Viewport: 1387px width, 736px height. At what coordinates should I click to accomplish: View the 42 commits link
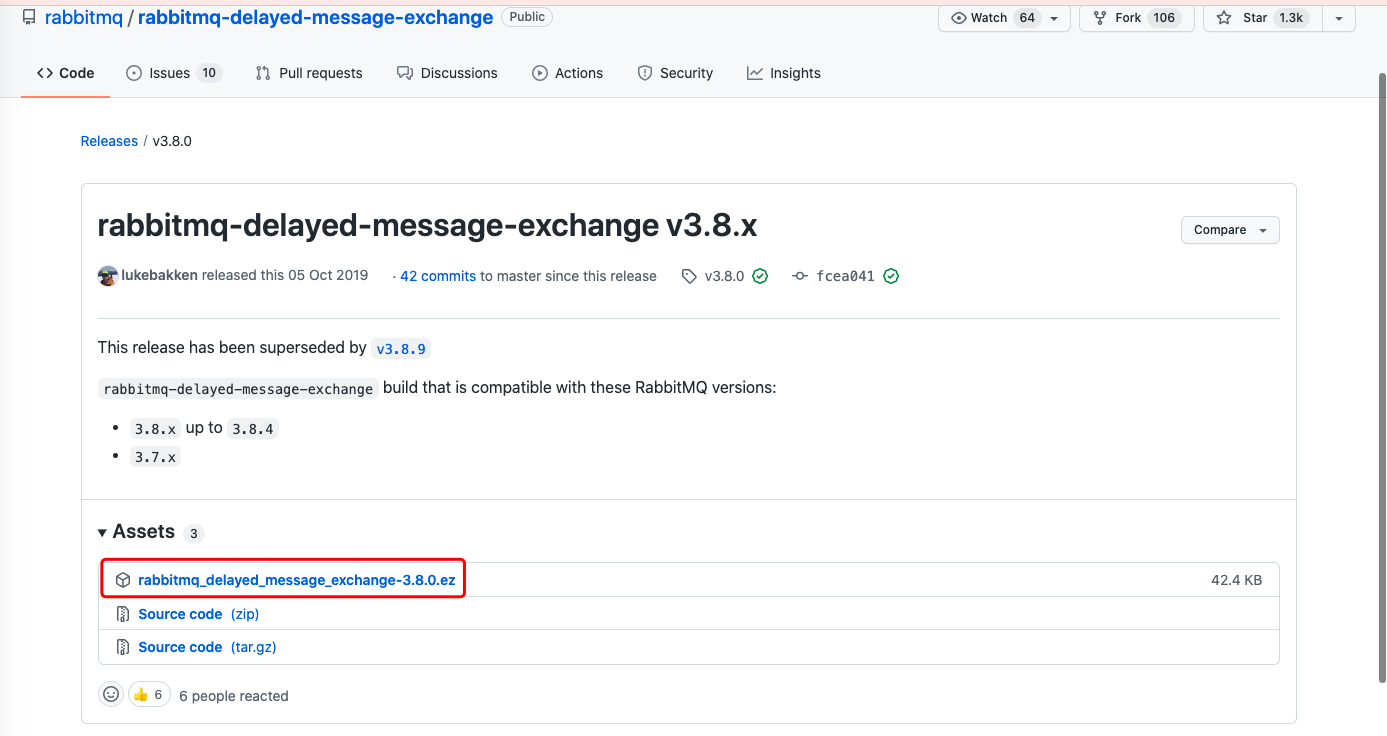click(x=438, y=276)
